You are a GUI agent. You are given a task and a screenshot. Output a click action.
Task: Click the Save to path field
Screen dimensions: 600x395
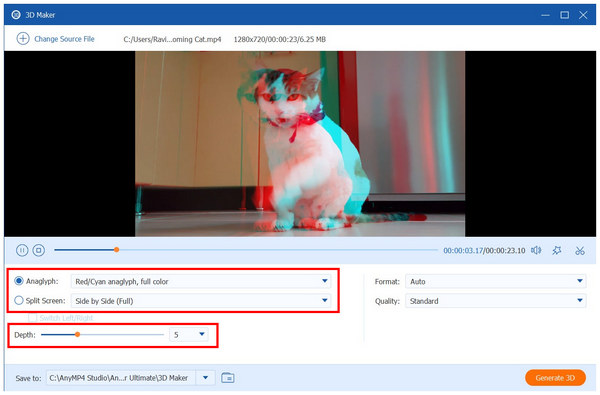click(121, 378)
